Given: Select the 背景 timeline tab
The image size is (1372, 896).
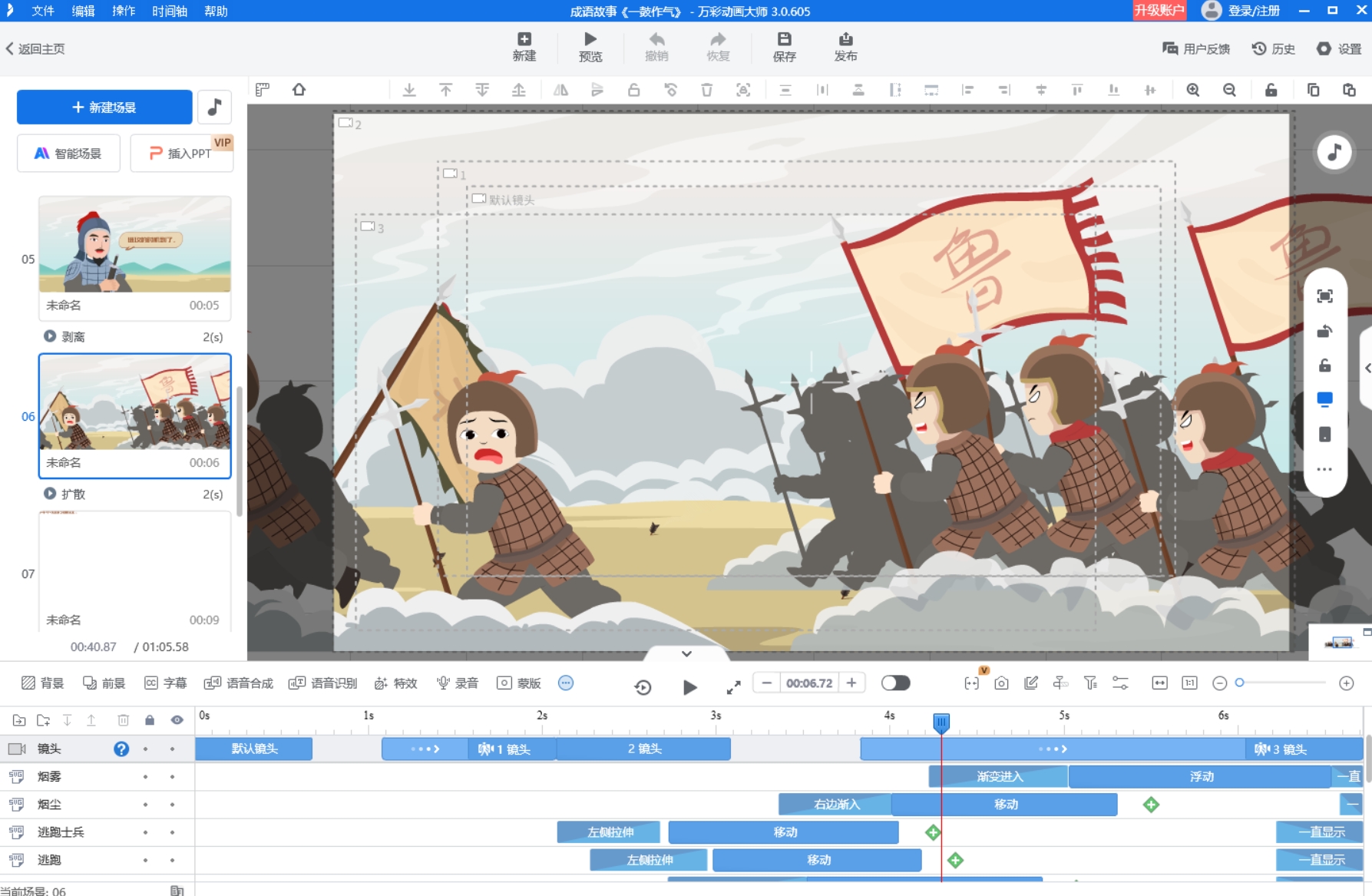Looking at the screenshot, I should [x=43, y=683].
